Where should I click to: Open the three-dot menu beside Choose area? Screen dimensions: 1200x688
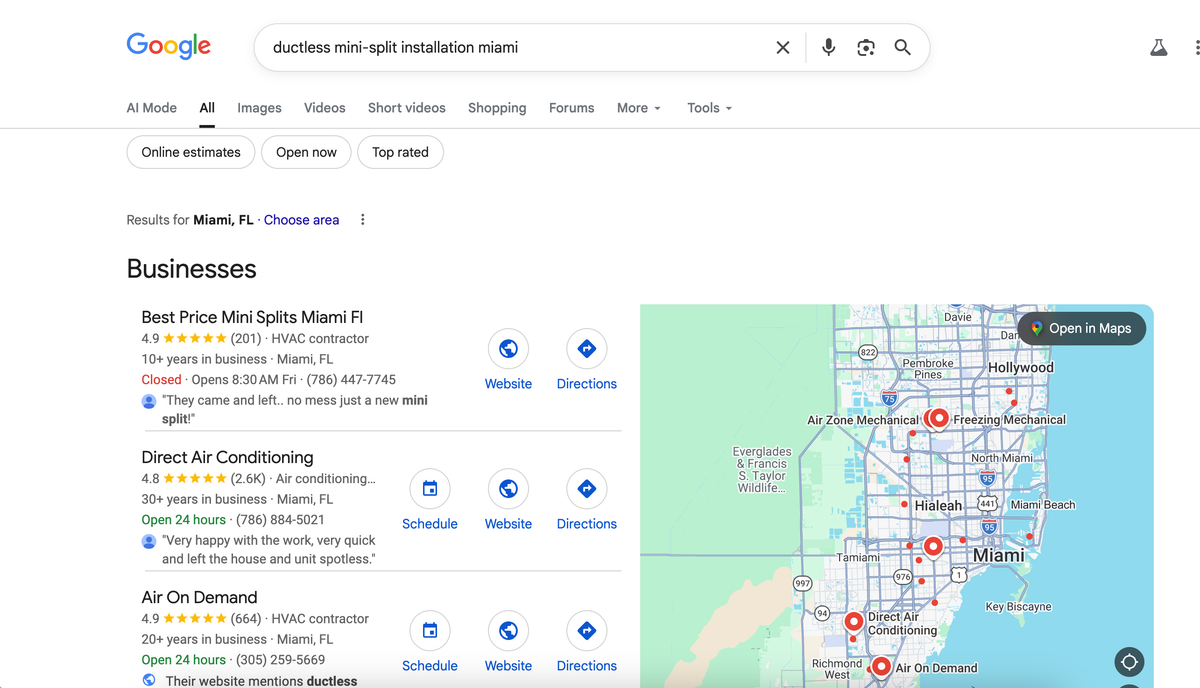362,219
